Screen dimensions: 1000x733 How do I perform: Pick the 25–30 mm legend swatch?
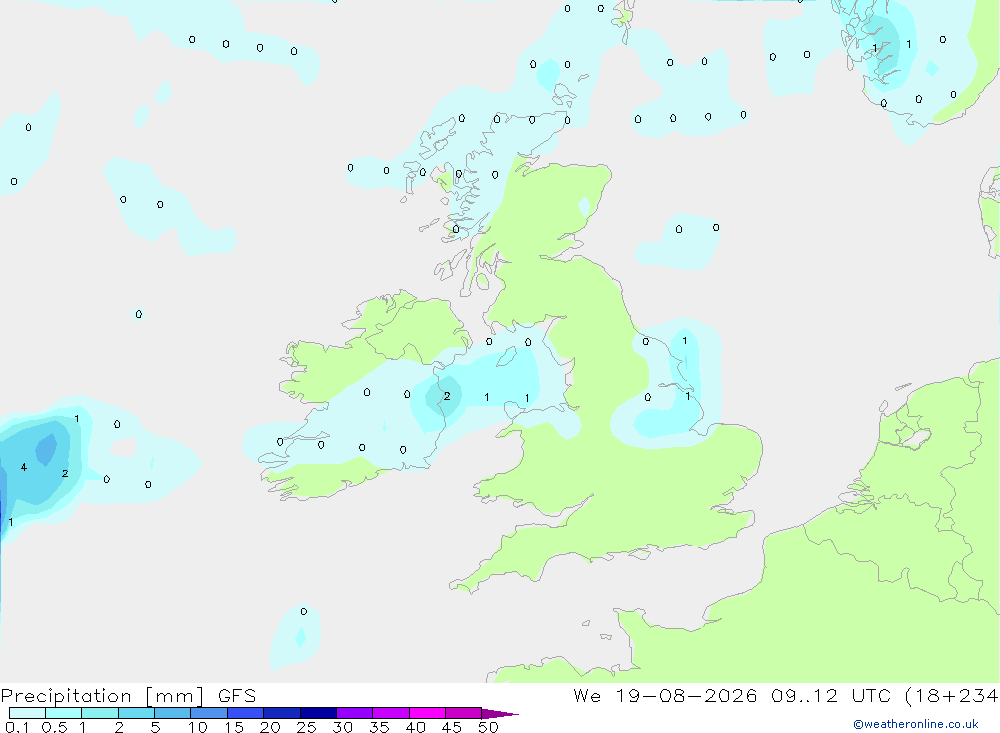tap(318, 713)
